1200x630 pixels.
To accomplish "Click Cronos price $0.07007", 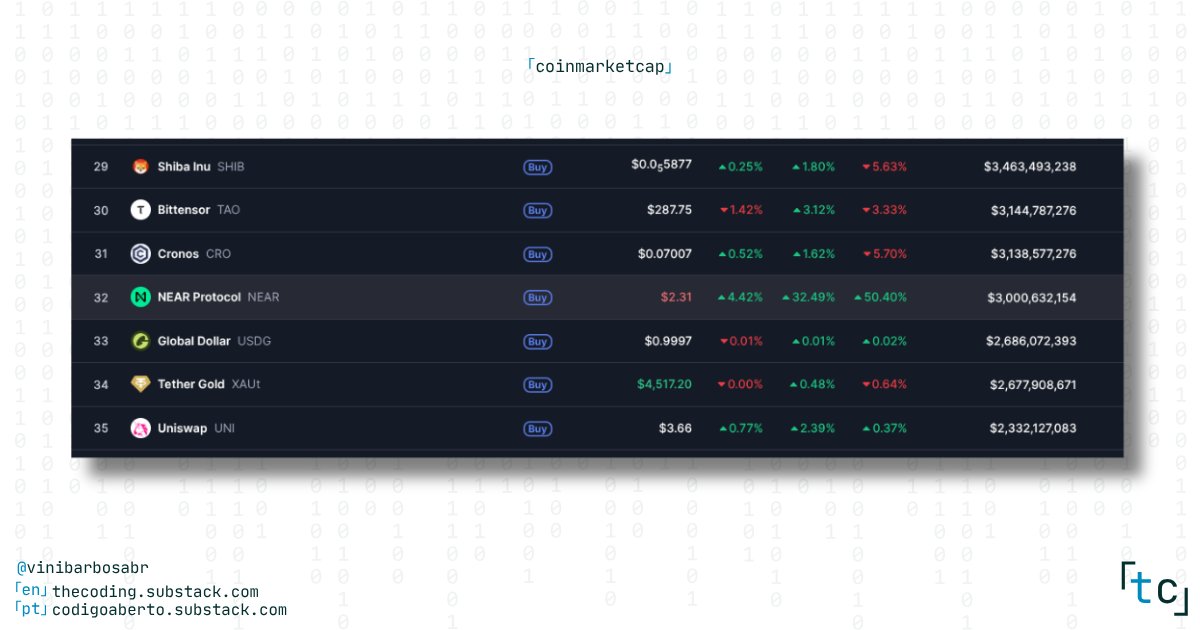I will (665, 254).
